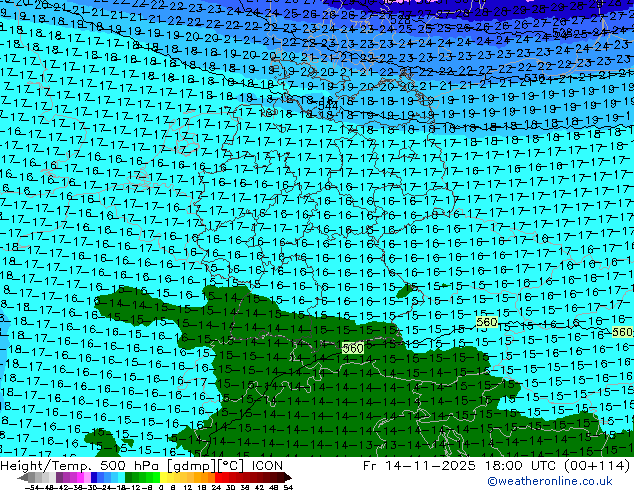Select the dark blue swatch in the temperature scale
Screen dimensions: 634x490
point(94,477)
